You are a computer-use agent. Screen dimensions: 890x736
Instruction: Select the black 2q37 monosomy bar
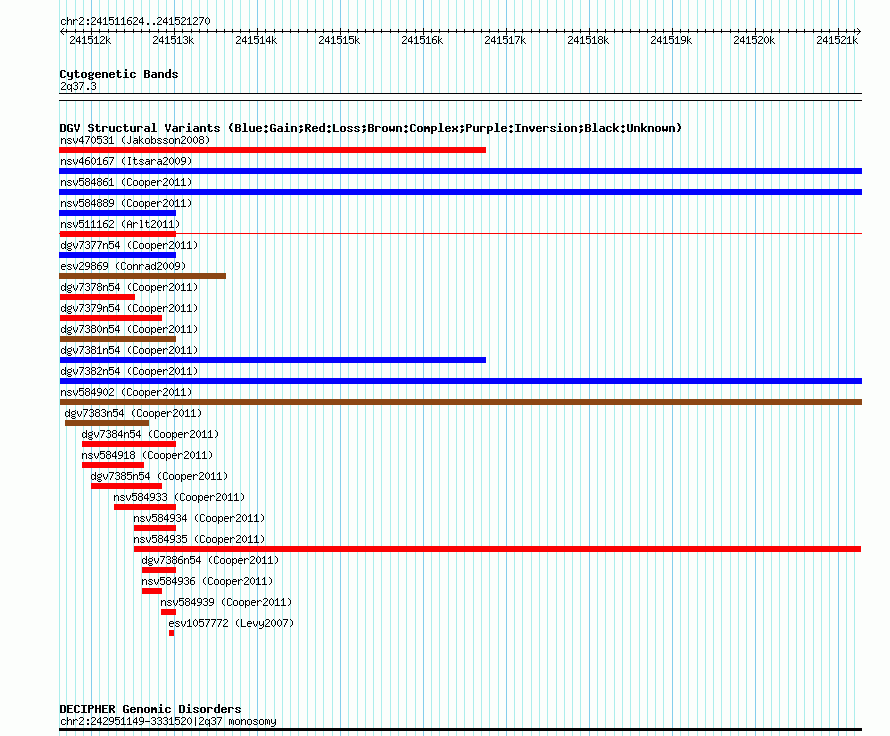tap(460, 730)
